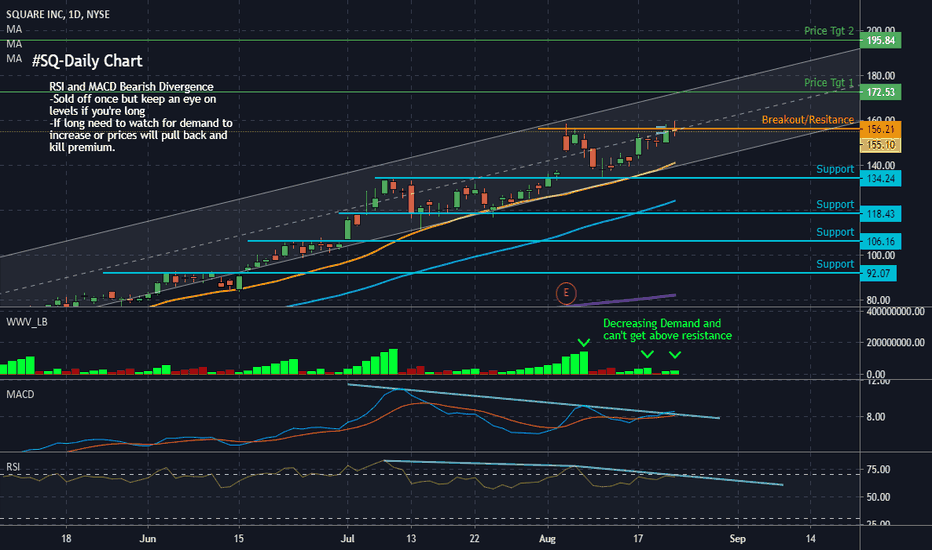Click the green chevron above the August volume peak
Viewport: 932px width, 550px height.
584,342
